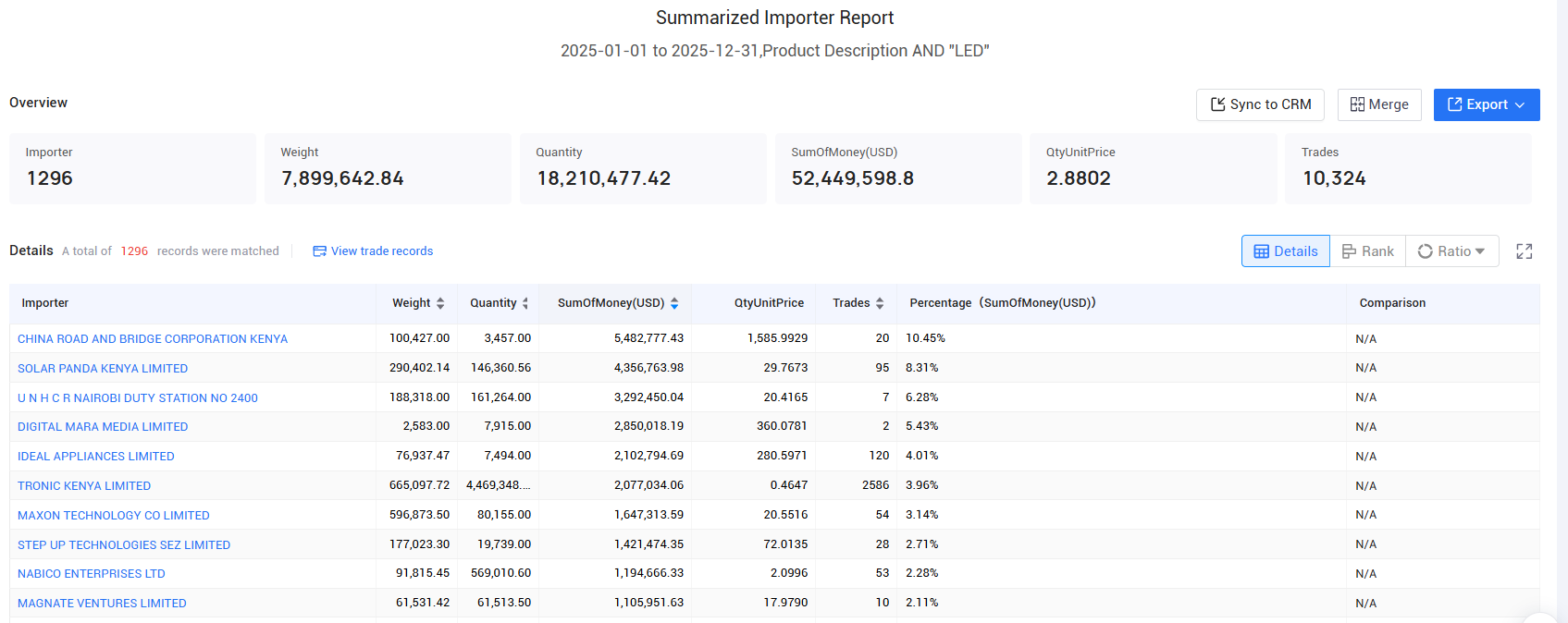Open MAXON TECHNOLOGY CO LIMITED importer

pyautogui.click(x=114, y=516)
